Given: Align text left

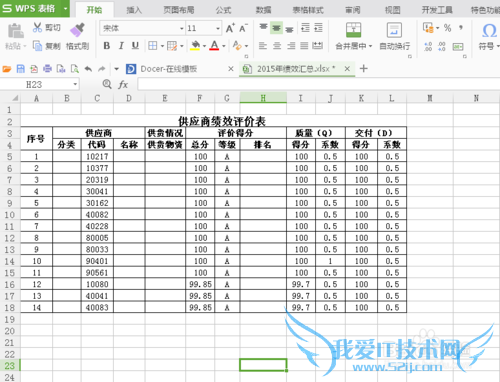Looking at the screenshot, I should 263,46.
